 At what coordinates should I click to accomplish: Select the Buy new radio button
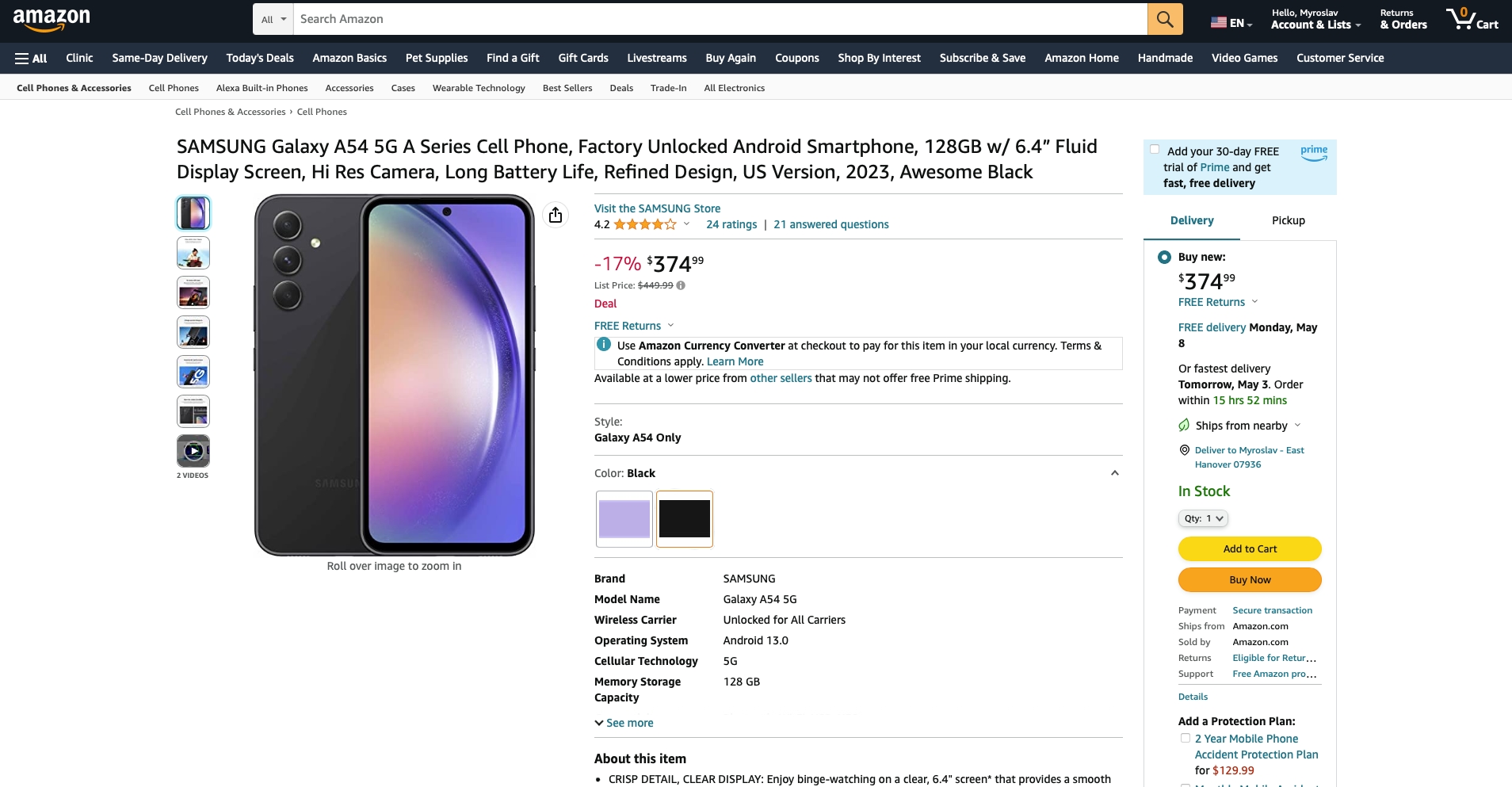pyautogui.click(x=1164, y=257)
